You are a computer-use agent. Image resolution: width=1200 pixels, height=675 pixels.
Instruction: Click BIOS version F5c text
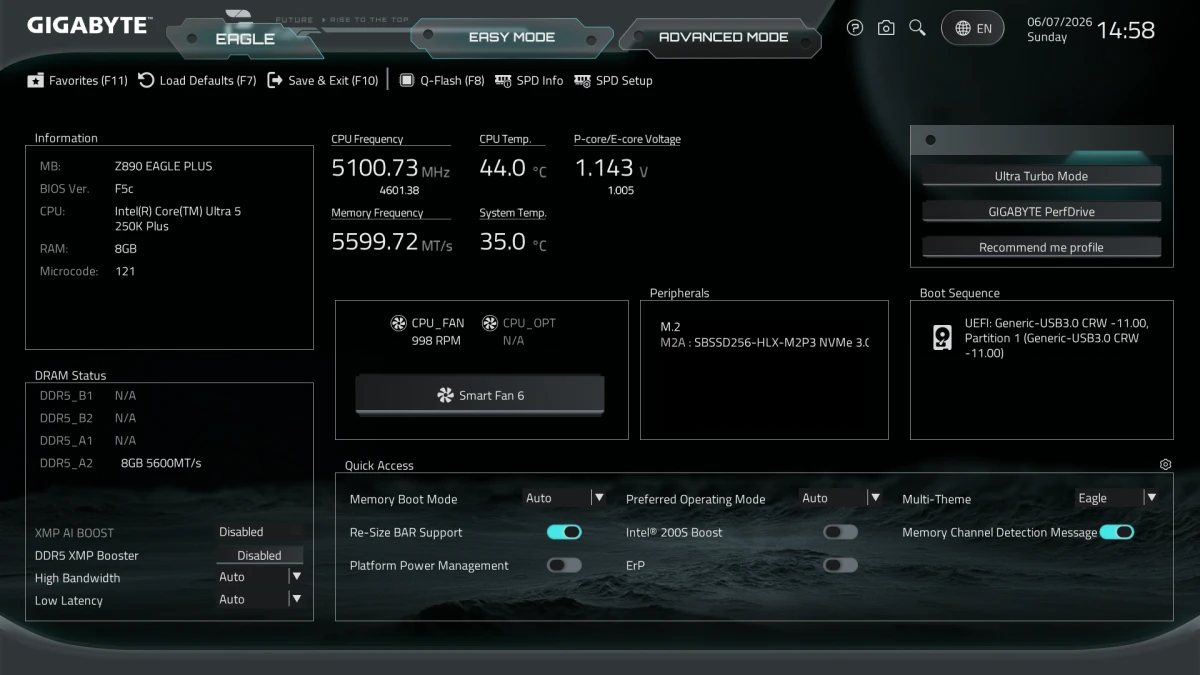124,188
